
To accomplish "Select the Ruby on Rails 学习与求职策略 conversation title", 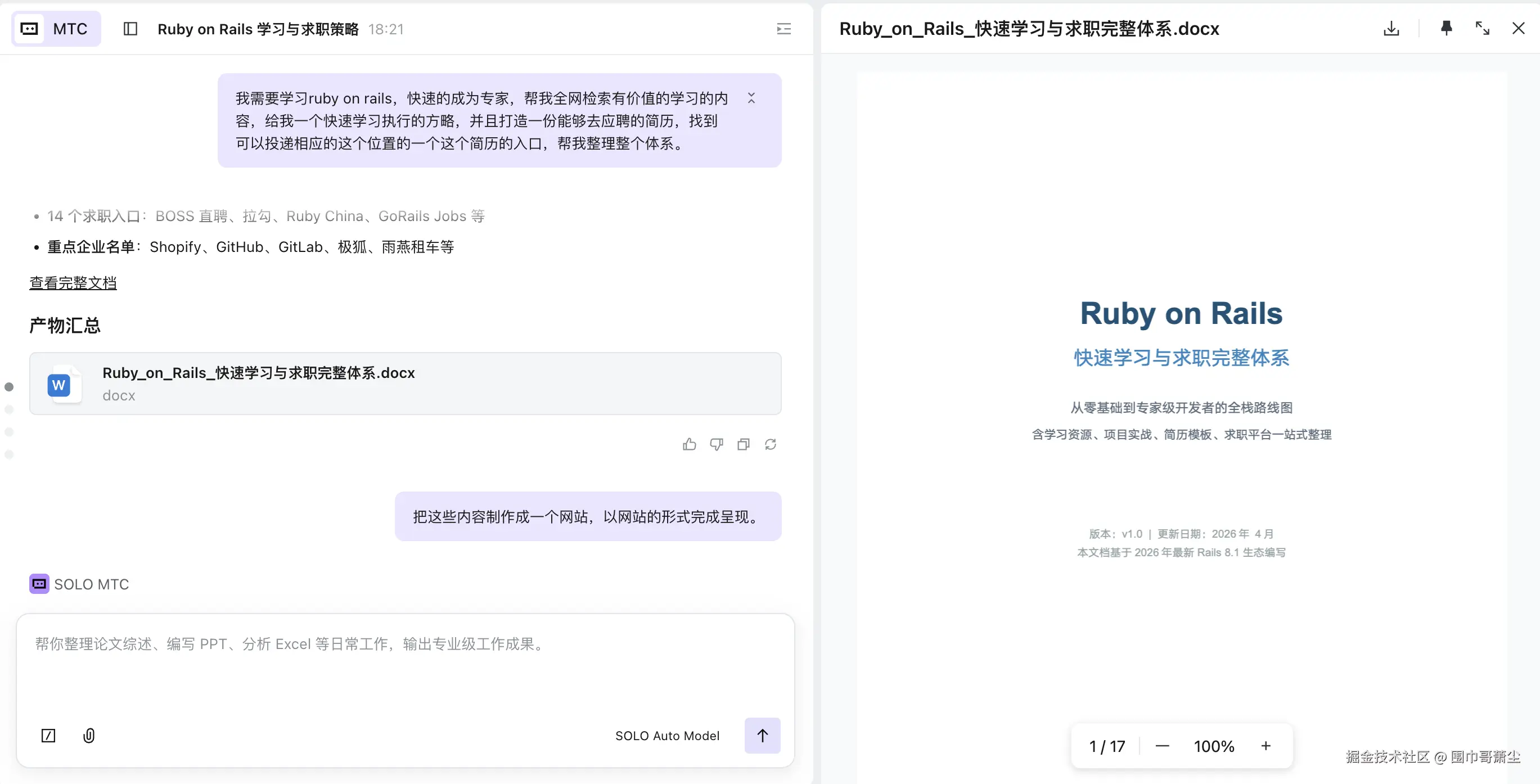I will (x=258, y=29).
